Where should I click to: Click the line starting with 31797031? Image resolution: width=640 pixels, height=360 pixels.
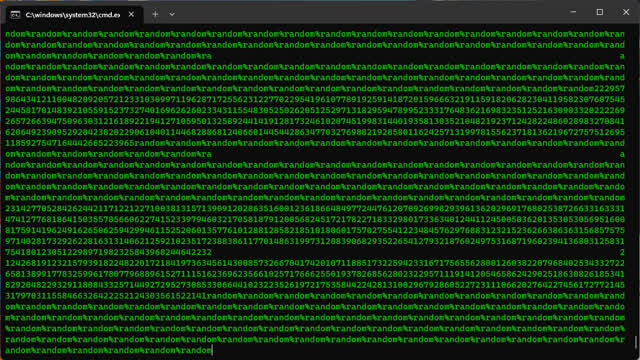(315, 296)
